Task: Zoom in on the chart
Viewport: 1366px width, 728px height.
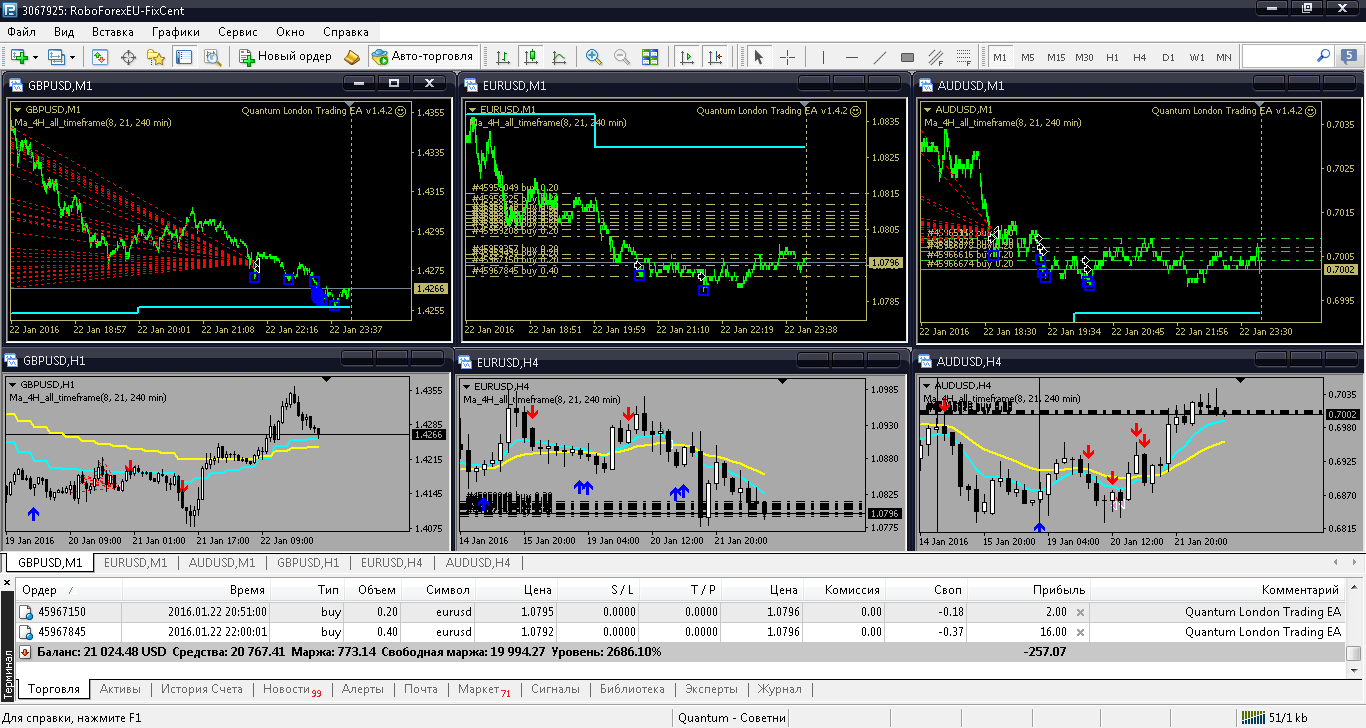Action: coord(594,57)
